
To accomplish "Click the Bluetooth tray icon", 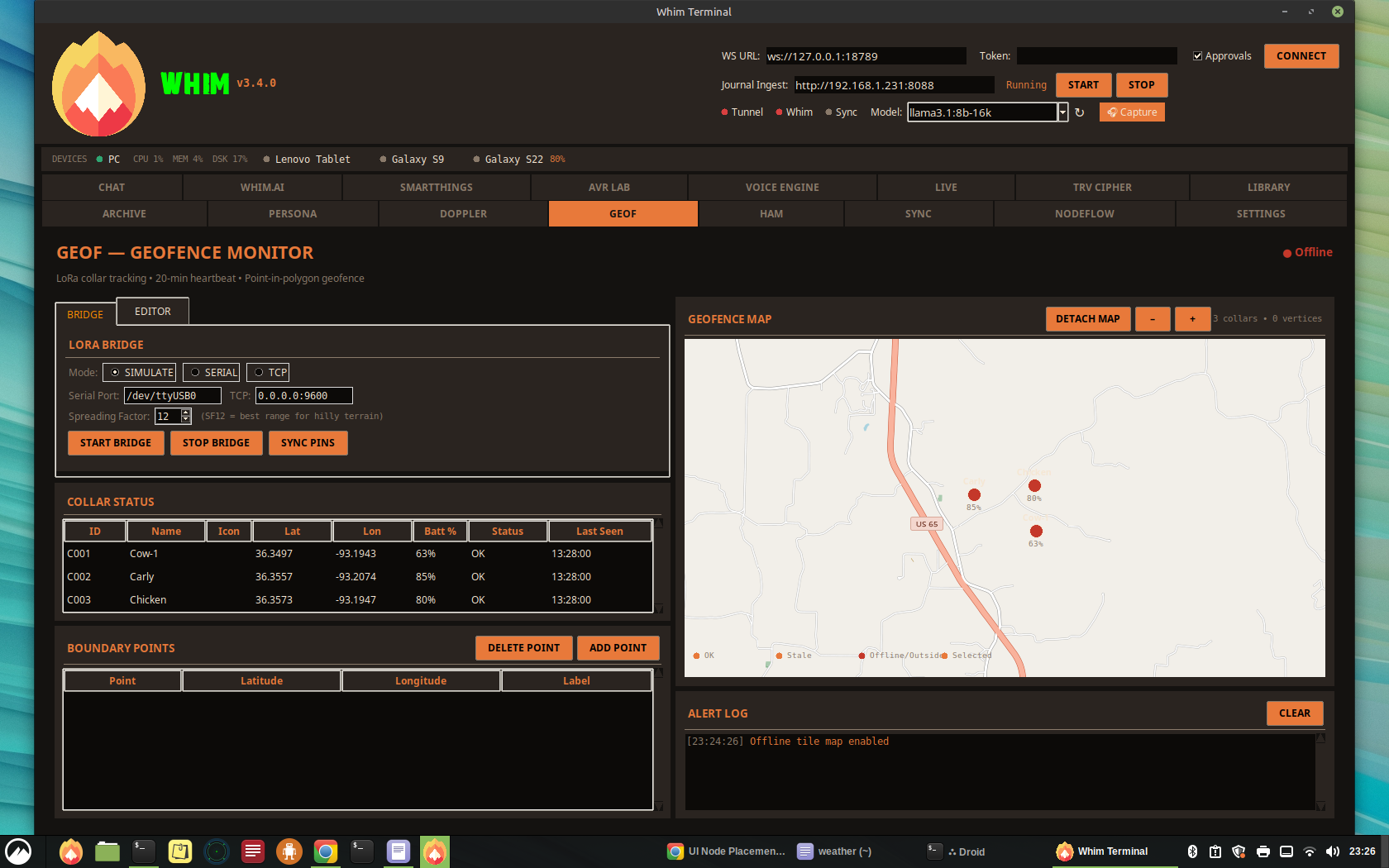I will (x=1192, y=851).
